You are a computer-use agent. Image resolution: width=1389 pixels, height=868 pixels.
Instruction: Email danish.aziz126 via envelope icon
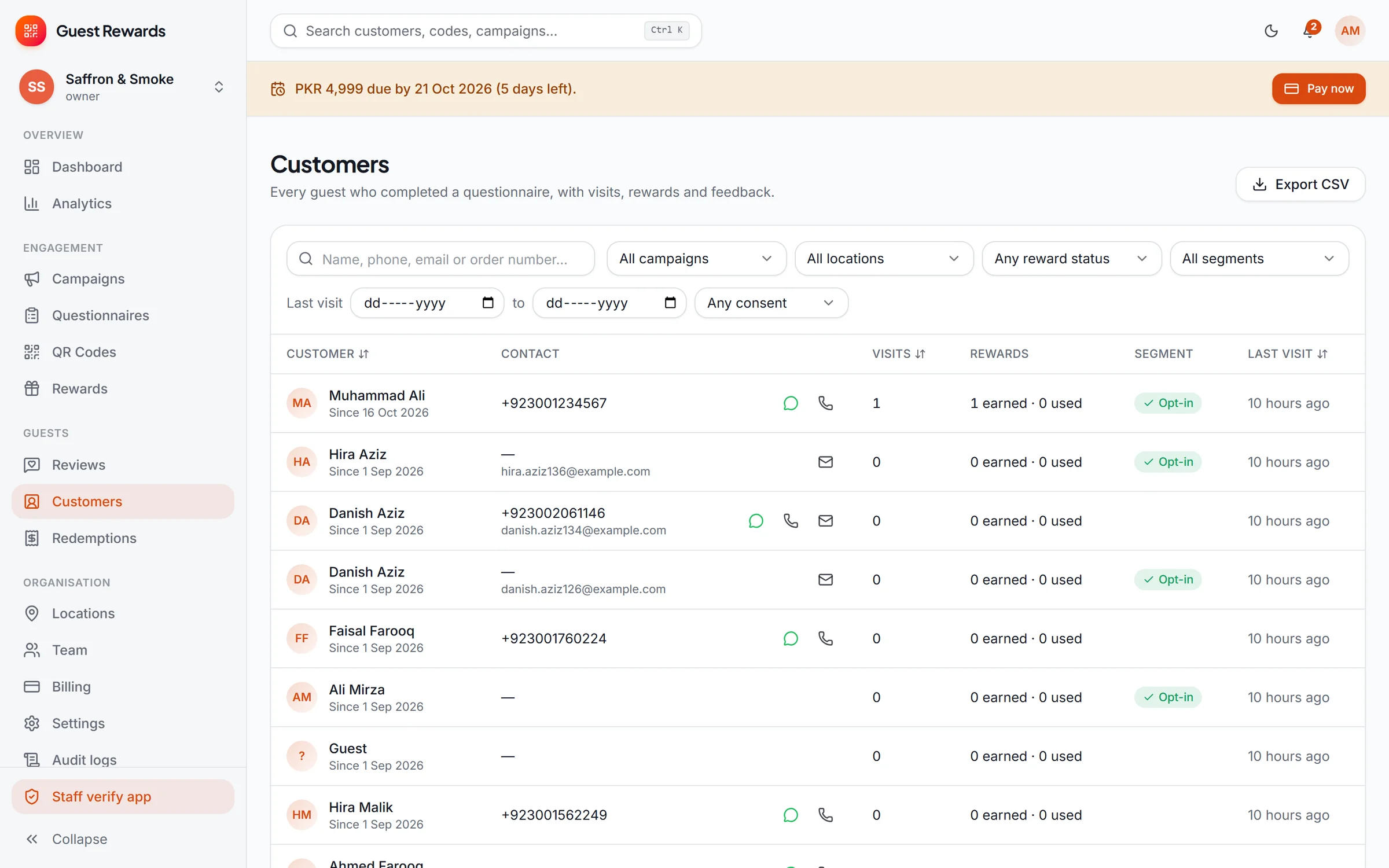825,580
